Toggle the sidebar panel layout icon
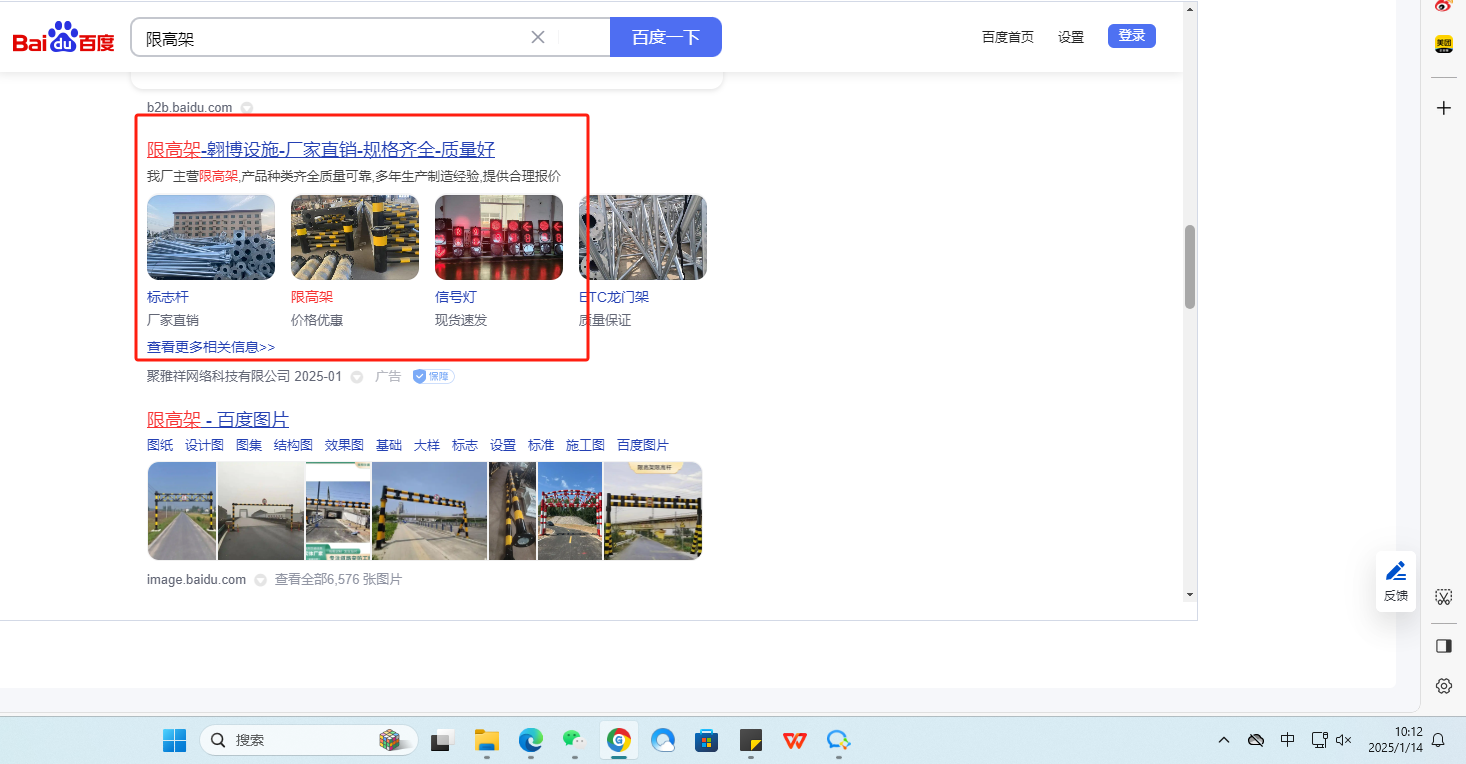1466x764 pixels. pyautogui.click(x=1443, y=646)
